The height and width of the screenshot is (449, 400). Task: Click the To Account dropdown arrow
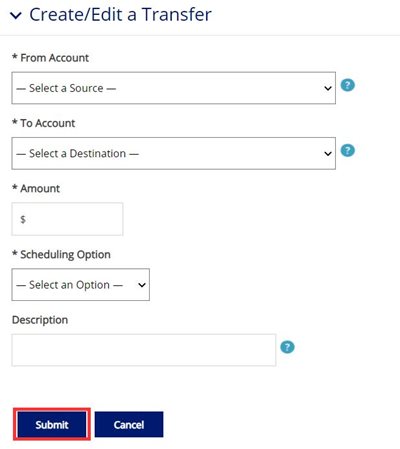(x=328, y=154)
